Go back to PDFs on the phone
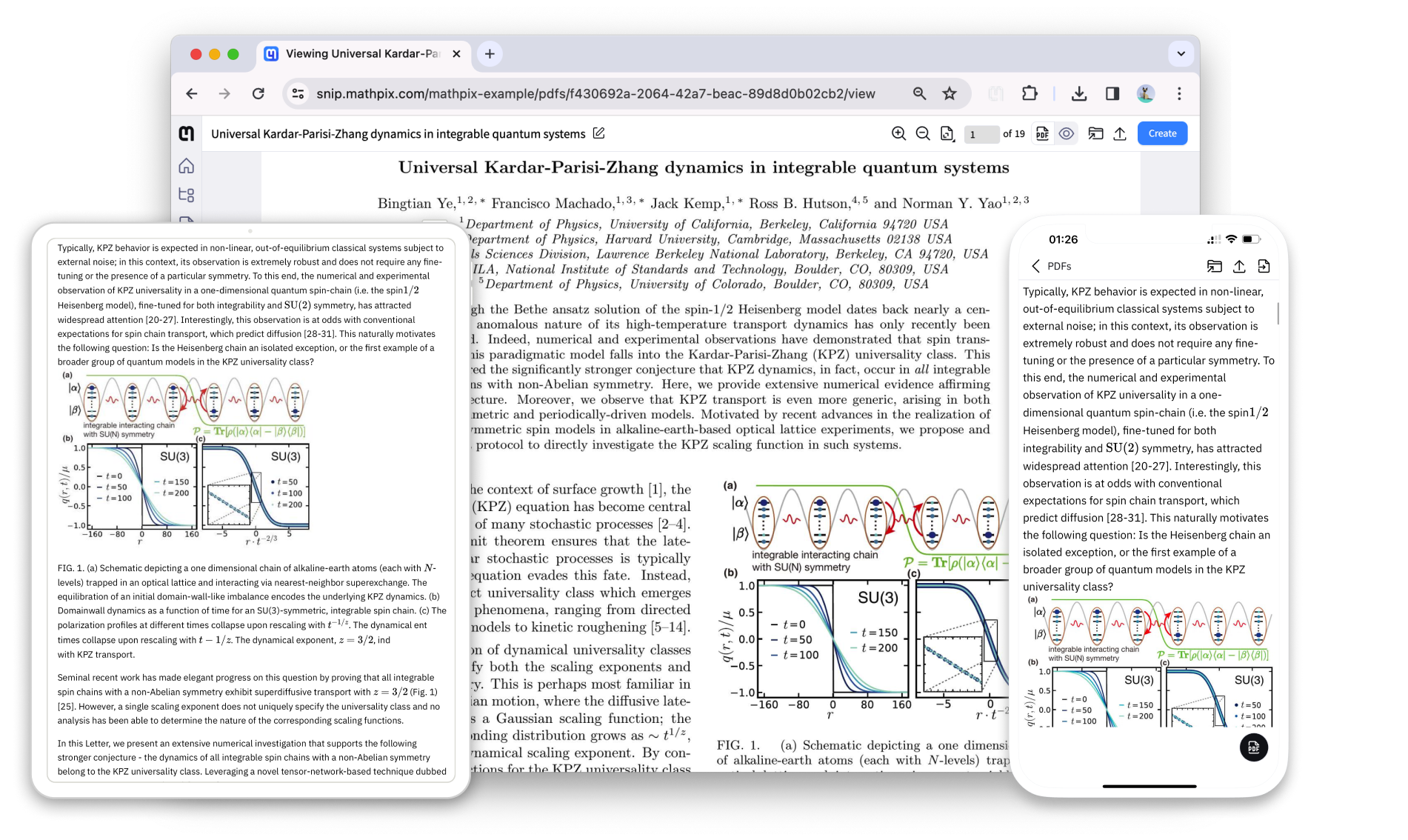 (x=1050, y=266)
